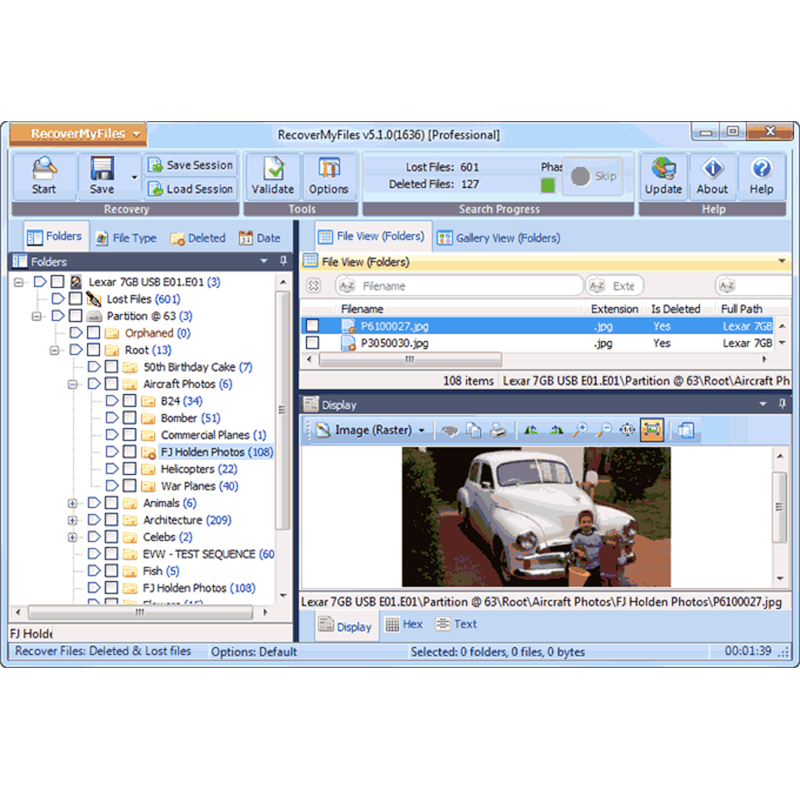Click the rotate right icon

556,430
